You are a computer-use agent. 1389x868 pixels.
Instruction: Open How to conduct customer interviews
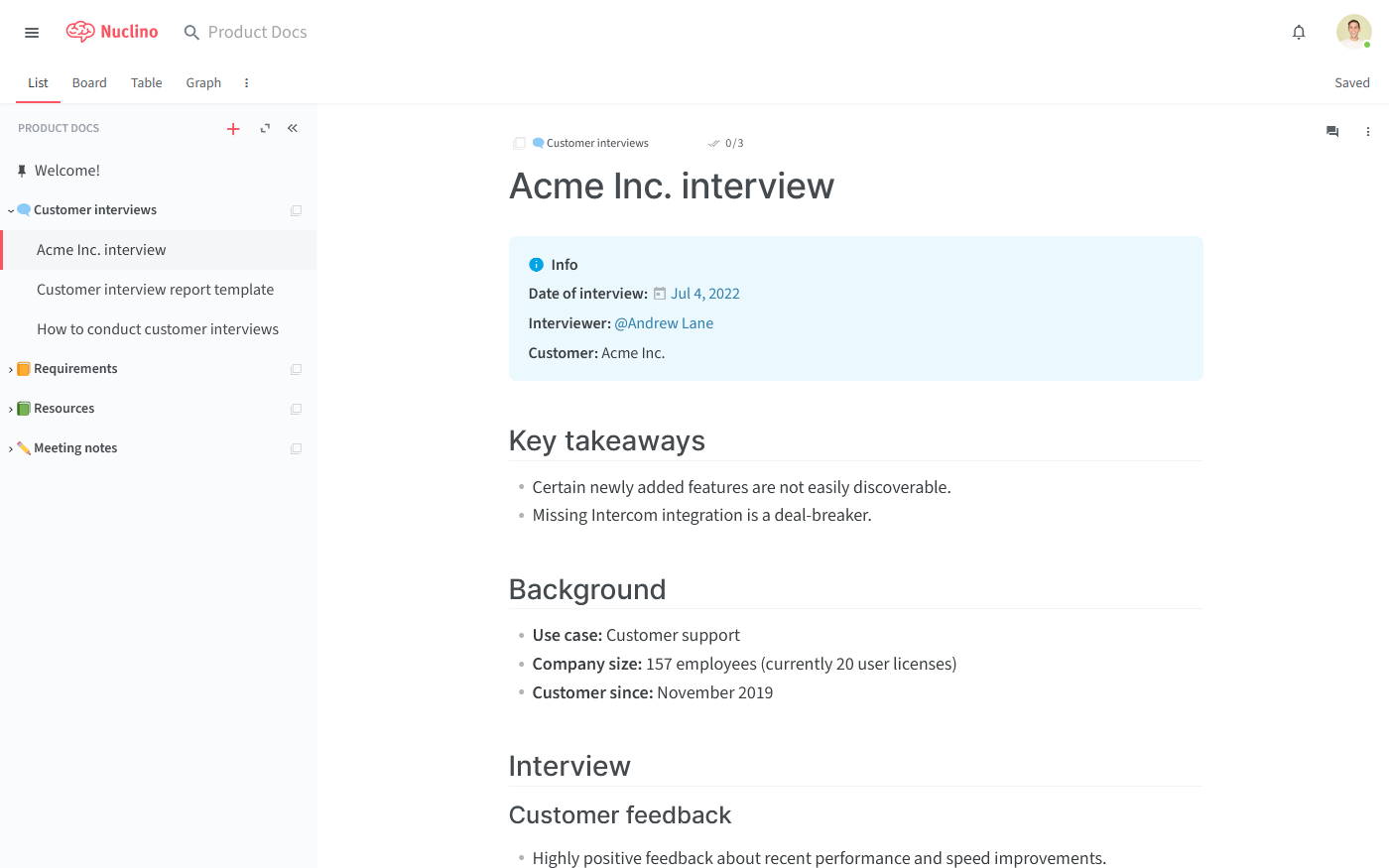[x=159, y=329]
